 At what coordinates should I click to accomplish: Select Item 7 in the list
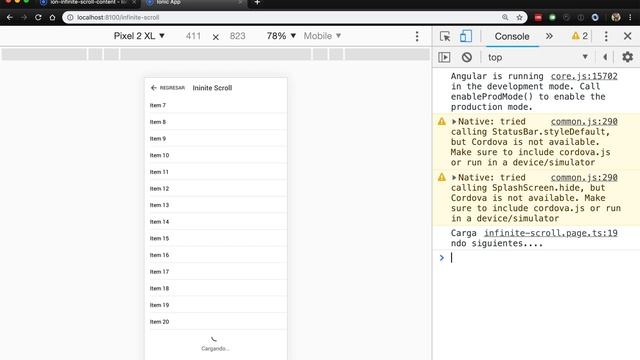(x=216, y=105)
